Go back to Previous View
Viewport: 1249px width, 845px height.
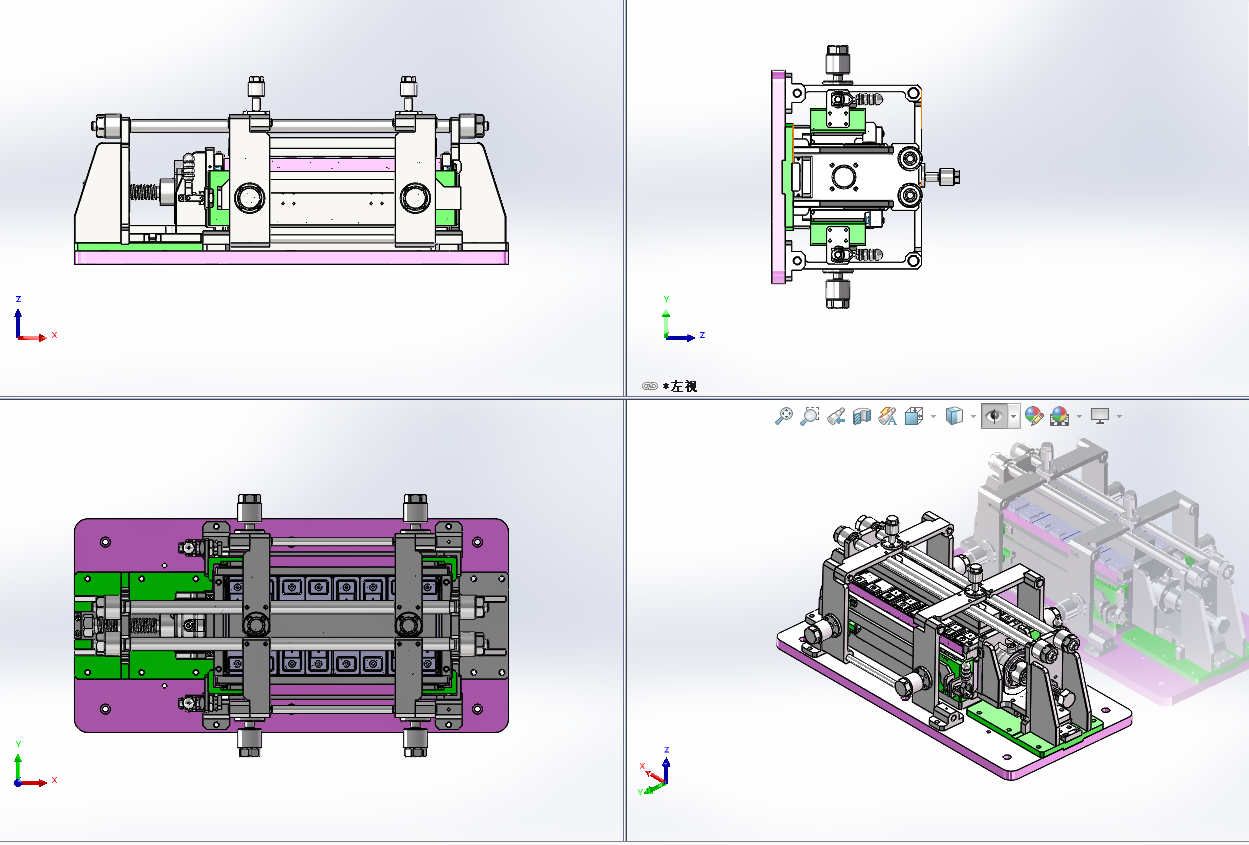(836, 416)
